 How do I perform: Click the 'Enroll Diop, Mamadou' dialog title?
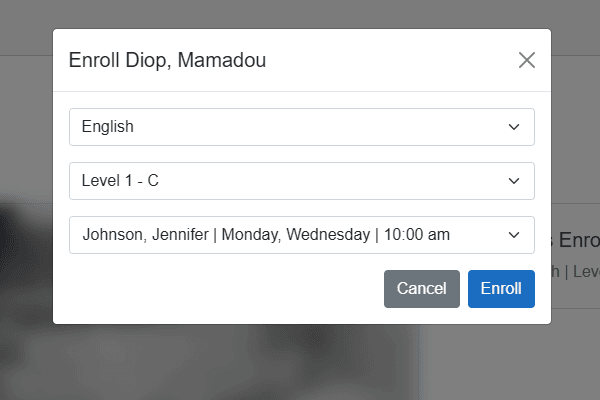point(167,60)
